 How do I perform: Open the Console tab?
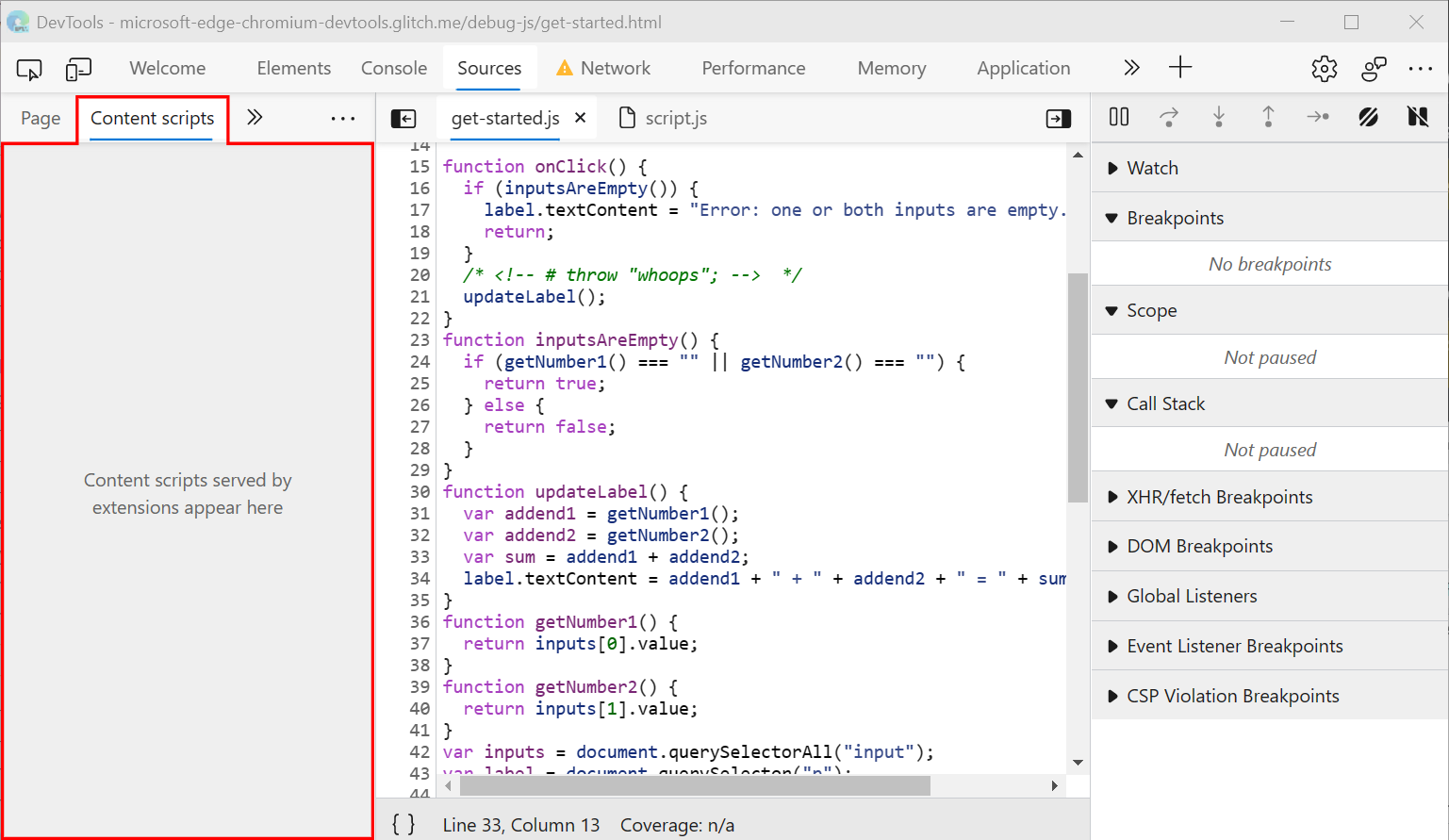tap(394, 68)
